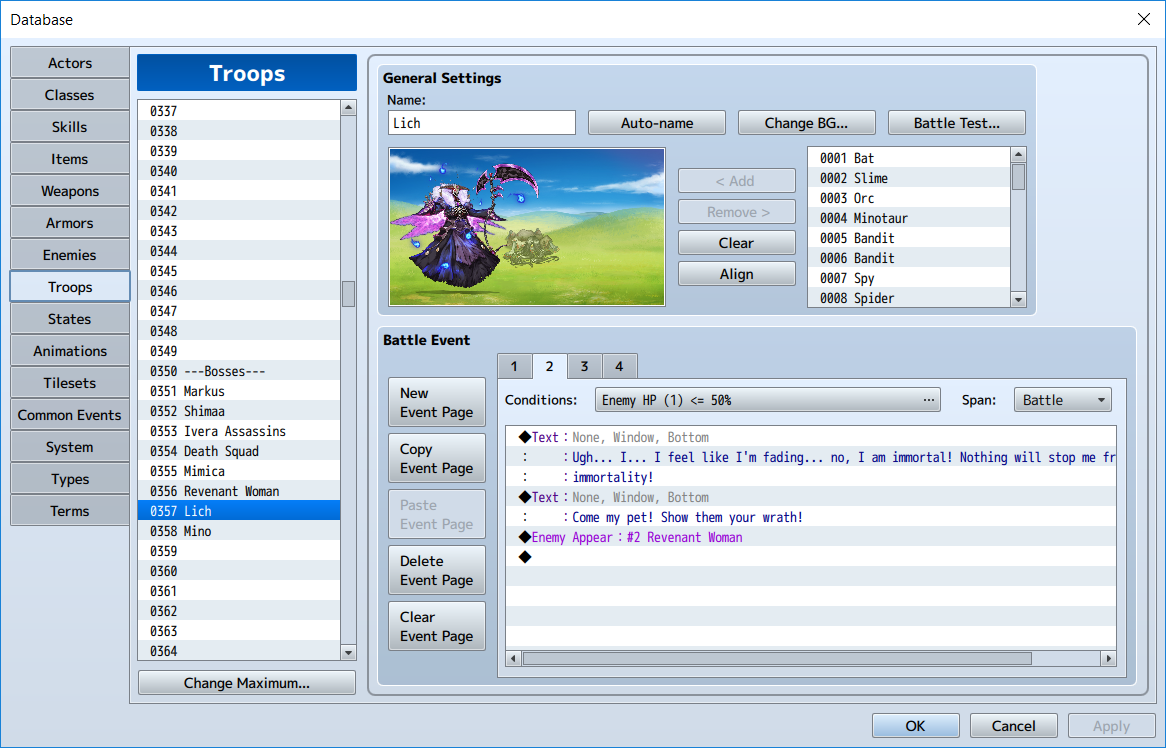Image resolution: width=1166 pixels, height=748 pixels.
Task: Open the States tab
Action: (x=70, y=319)
